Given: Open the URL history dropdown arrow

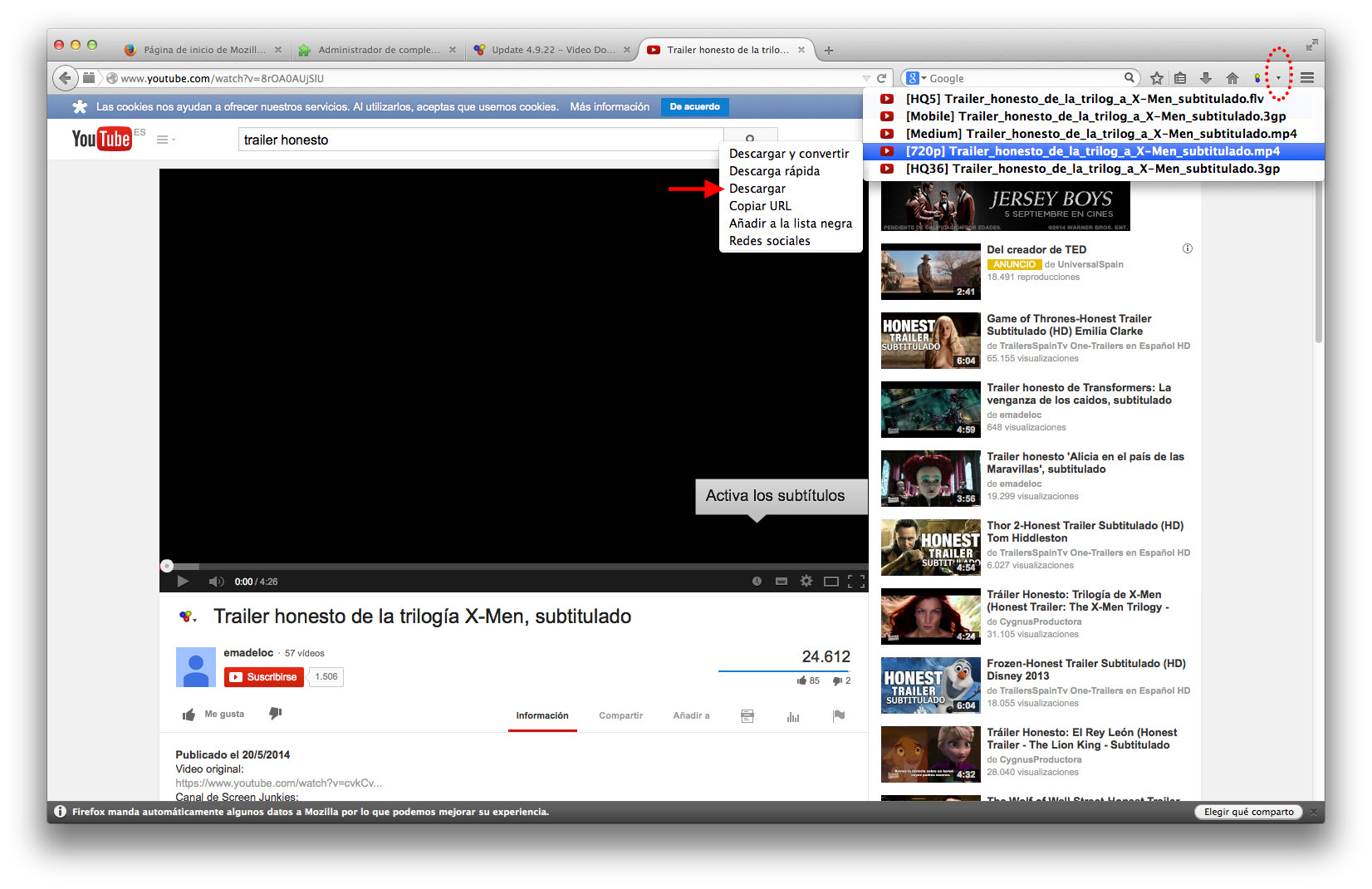Looking at the screenshot, I should pyautogui.click(x=866, y=78).
